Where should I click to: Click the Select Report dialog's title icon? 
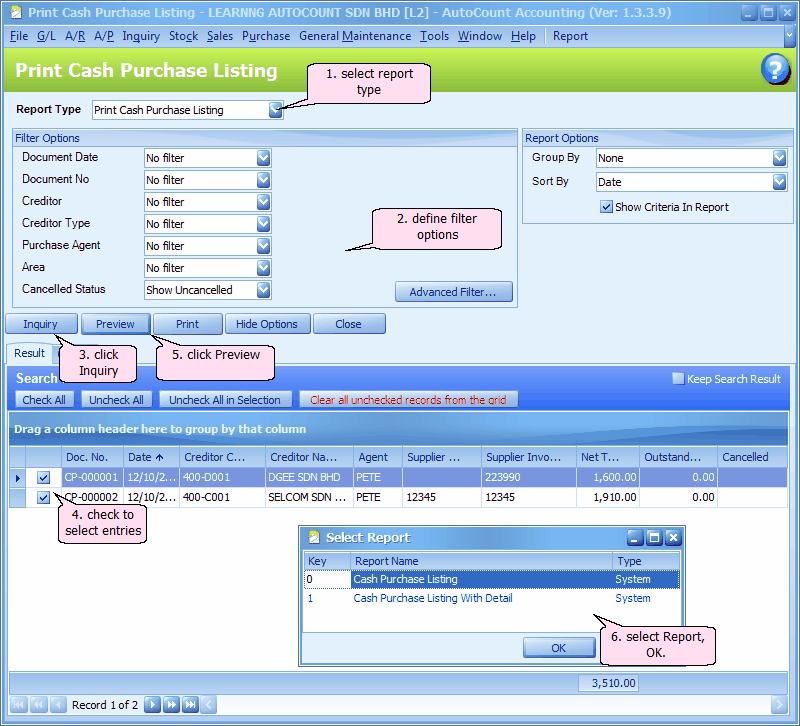click(x=314, y=538)
